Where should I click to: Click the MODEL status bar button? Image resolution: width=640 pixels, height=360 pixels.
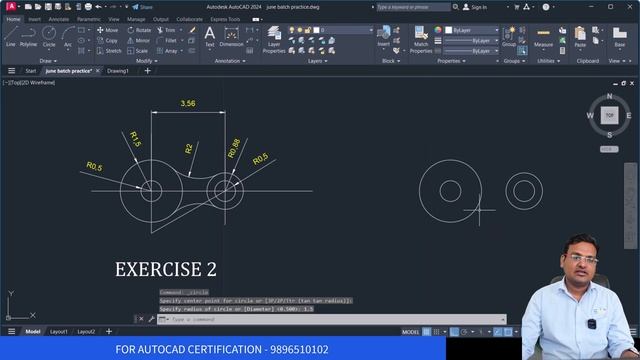point(410,332)
